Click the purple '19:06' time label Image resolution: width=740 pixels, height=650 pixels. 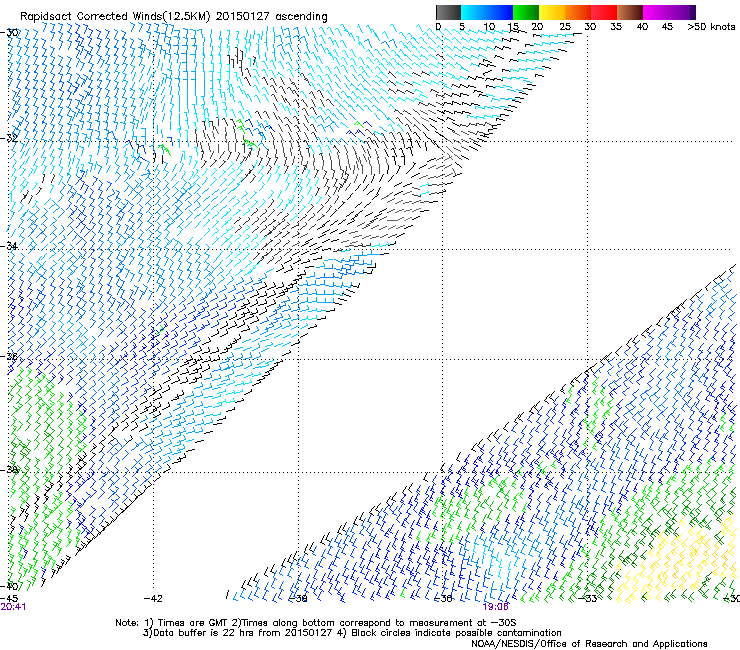click(x=496, y=607)
